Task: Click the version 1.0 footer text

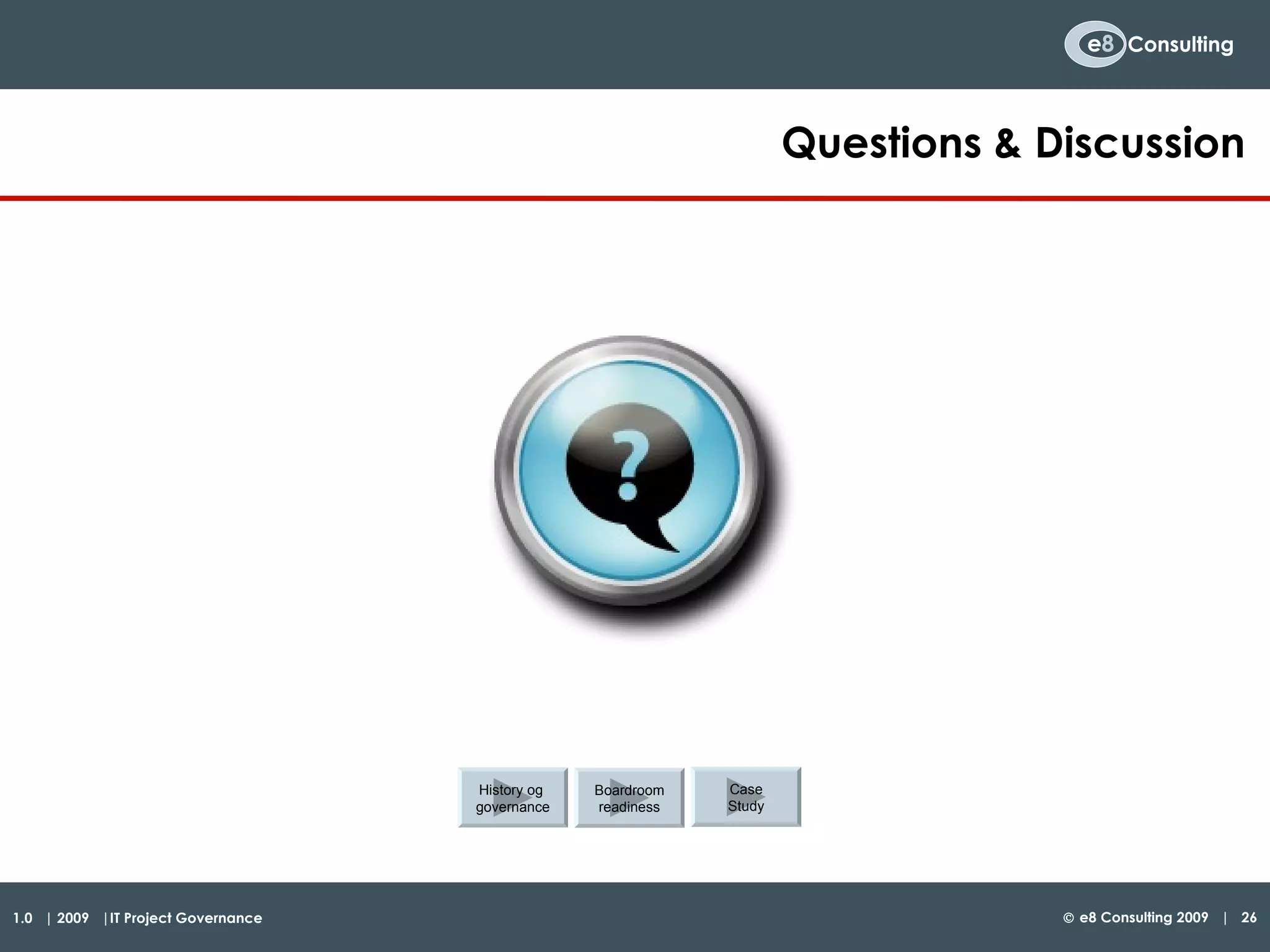Action: (x=23, y=918)
